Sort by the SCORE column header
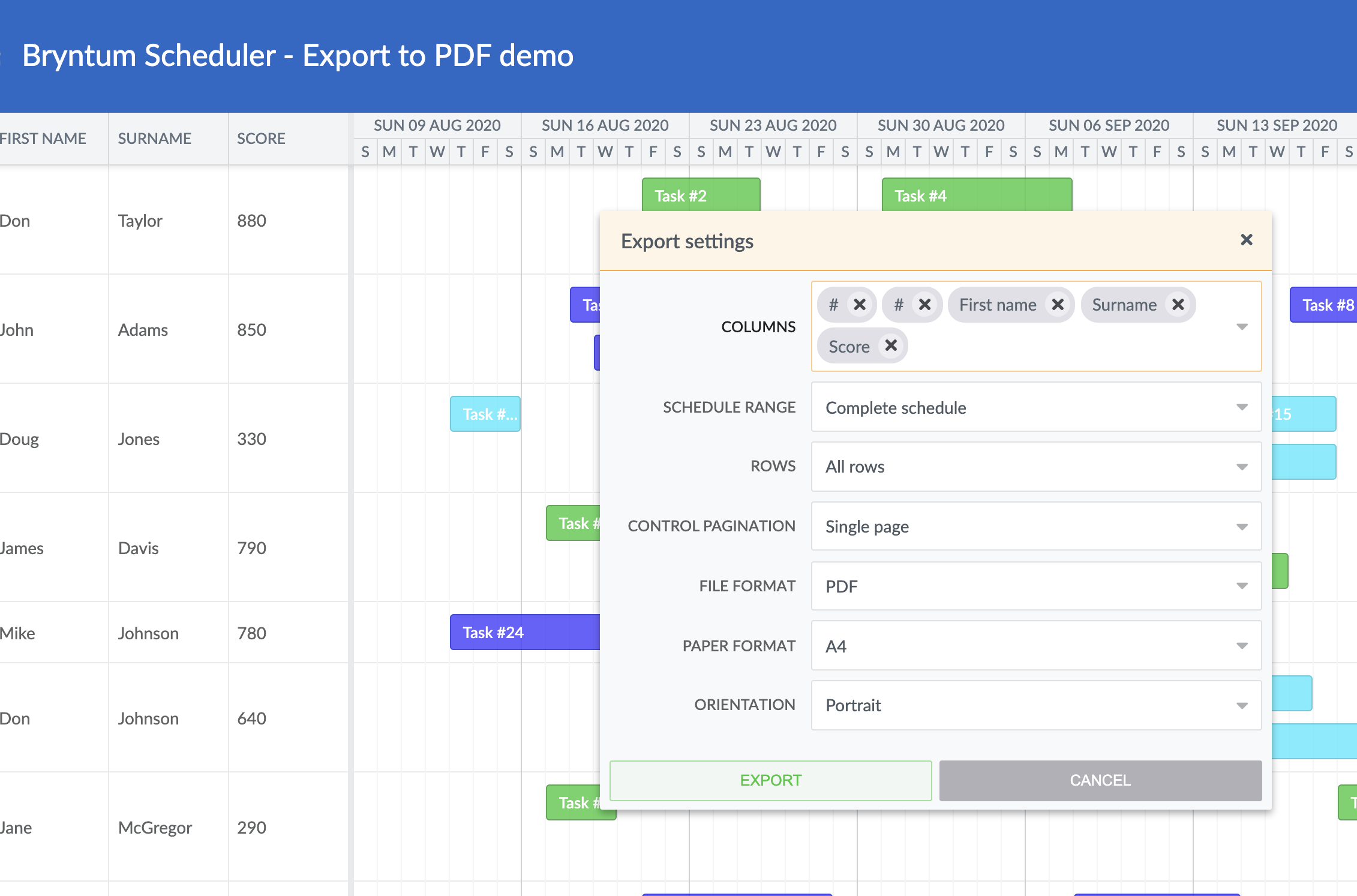1357x896 pixels. (x=261, y=139)
